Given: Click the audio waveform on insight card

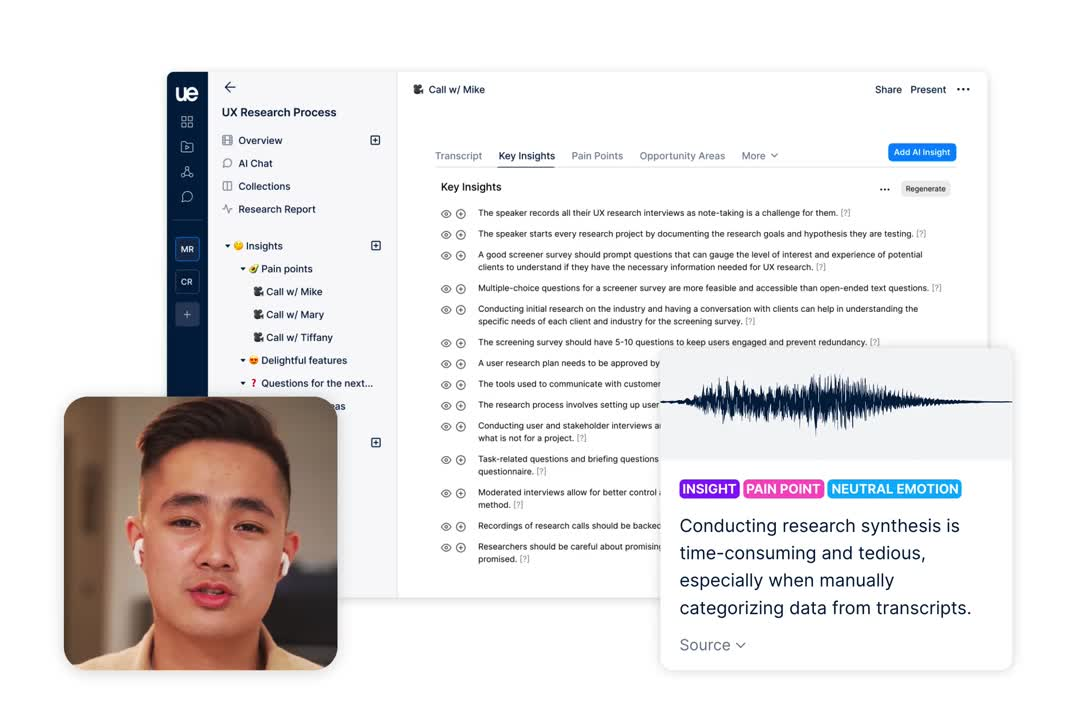Looking at the screenshot, I should click(836, 402).
